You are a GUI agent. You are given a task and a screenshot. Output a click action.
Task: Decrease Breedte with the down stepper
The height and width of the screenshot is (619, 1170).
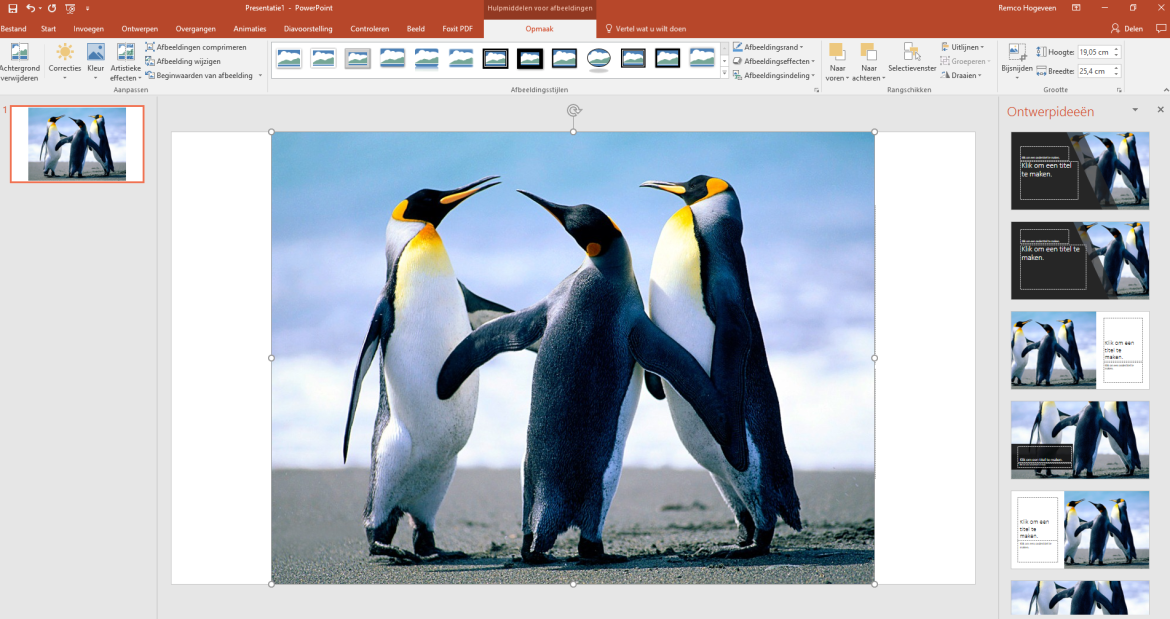[1116, 74]
